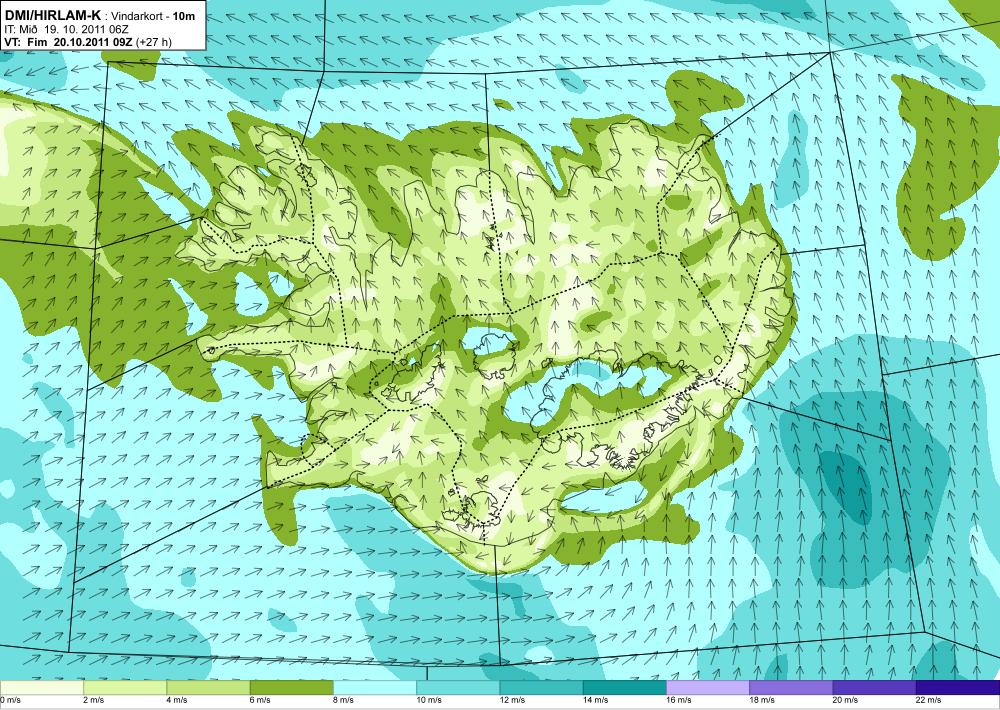Select the 18–20 m/s purple legend swatch
This screenshot has height=710, width=1000.
[x=791, y=688]
